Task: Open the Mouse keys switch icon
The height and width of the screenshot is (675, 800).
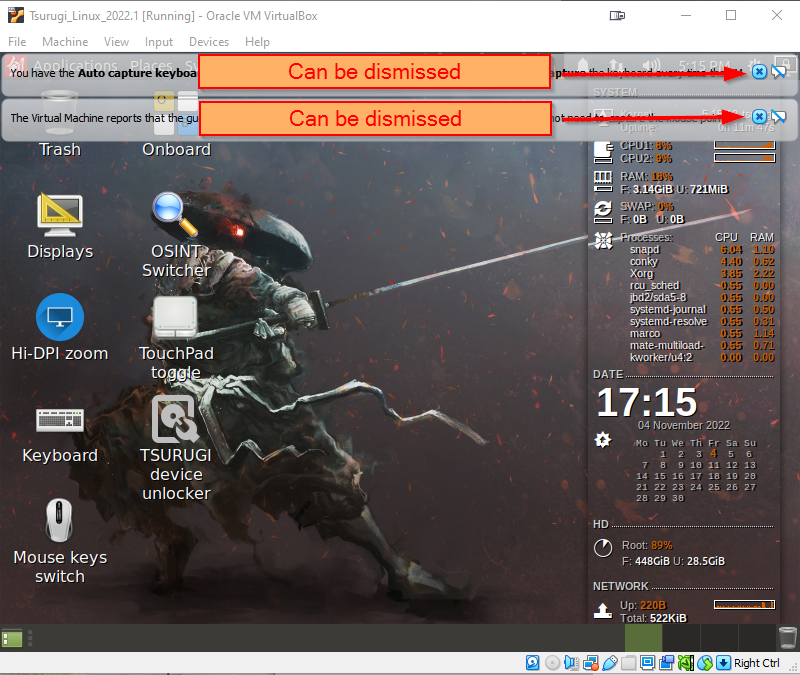Action: tap(60, 542)
